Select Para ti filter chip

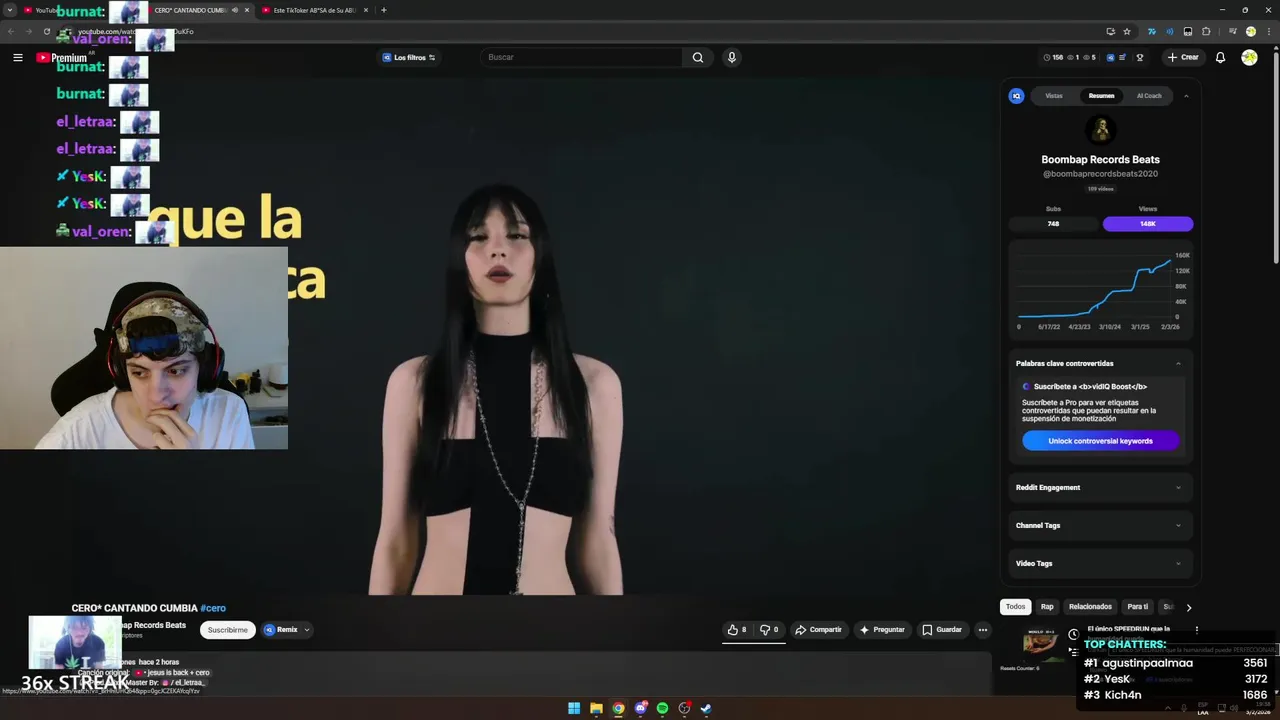[x=1138, y=607]
